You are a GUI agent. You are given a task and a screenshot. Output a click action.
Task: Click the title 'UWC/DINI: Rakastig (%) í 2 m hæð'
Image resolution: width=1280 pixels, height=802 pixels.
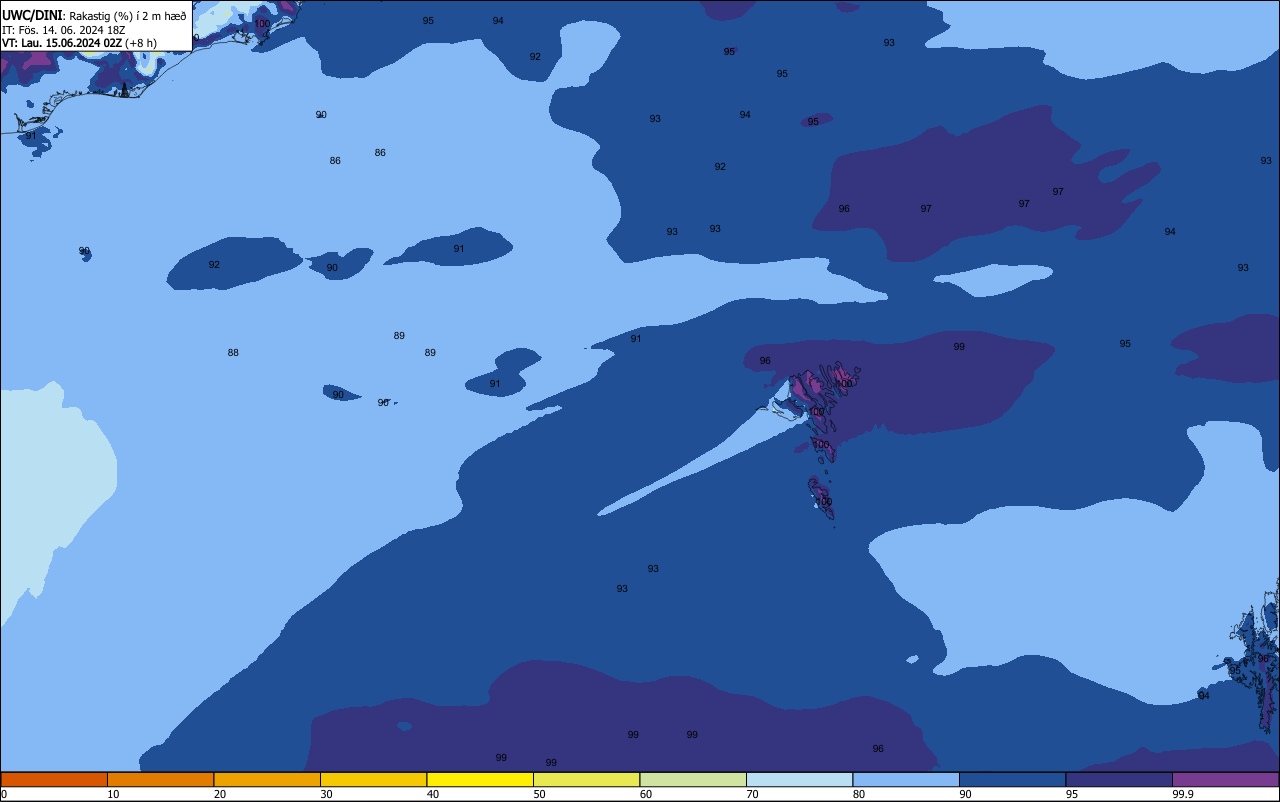[94, 15]
